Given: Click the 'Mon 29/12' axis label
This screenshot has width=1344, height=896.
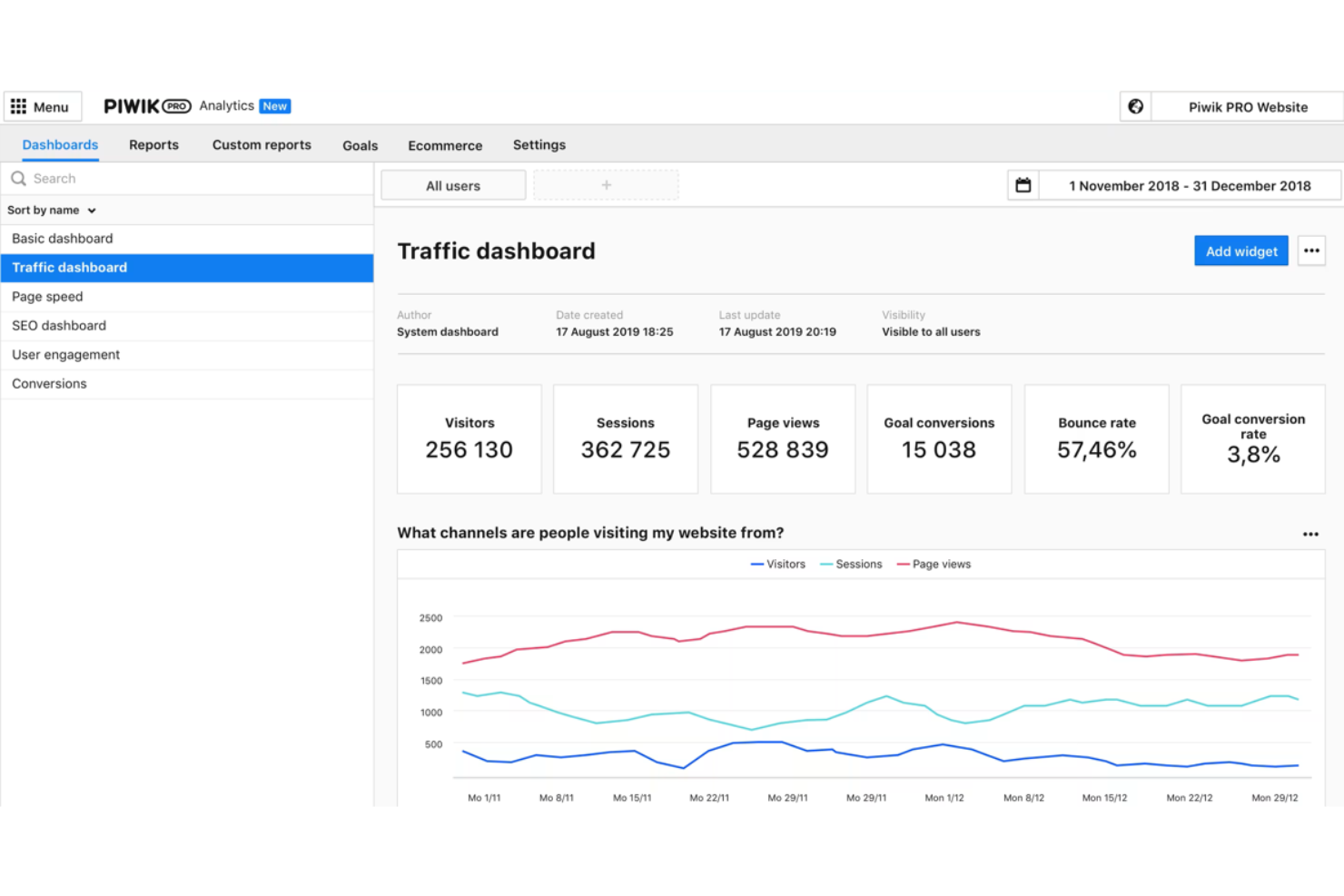Looking at the screenshot, I should point(1275,798).
